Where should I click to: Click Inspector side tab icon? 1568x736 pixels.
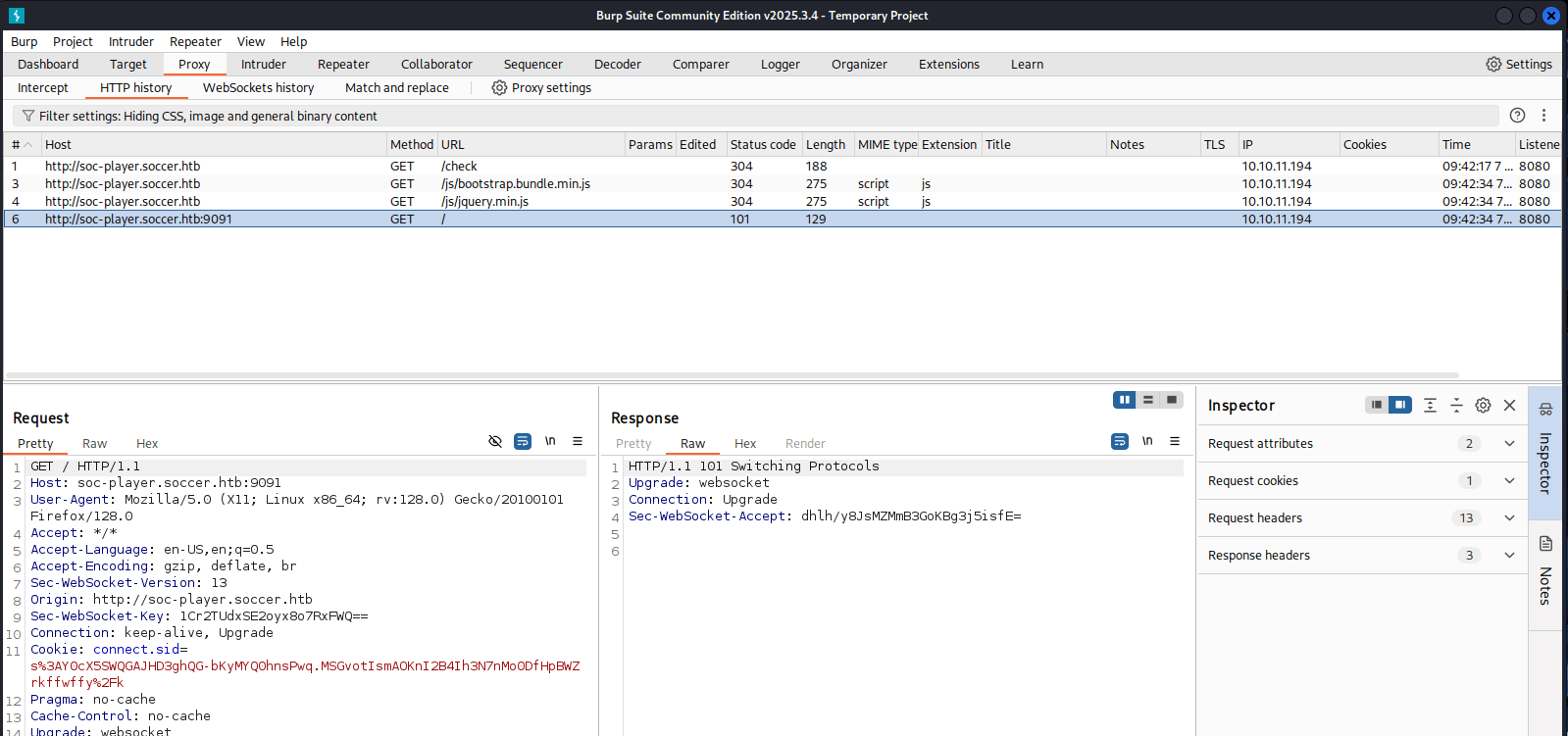(1545, 409)
